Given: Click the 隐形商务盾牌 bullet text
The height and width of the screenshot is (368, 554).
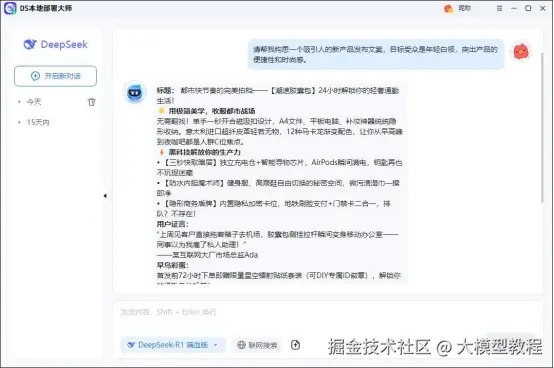Looking at the screenshot, I should coord(273,208).
